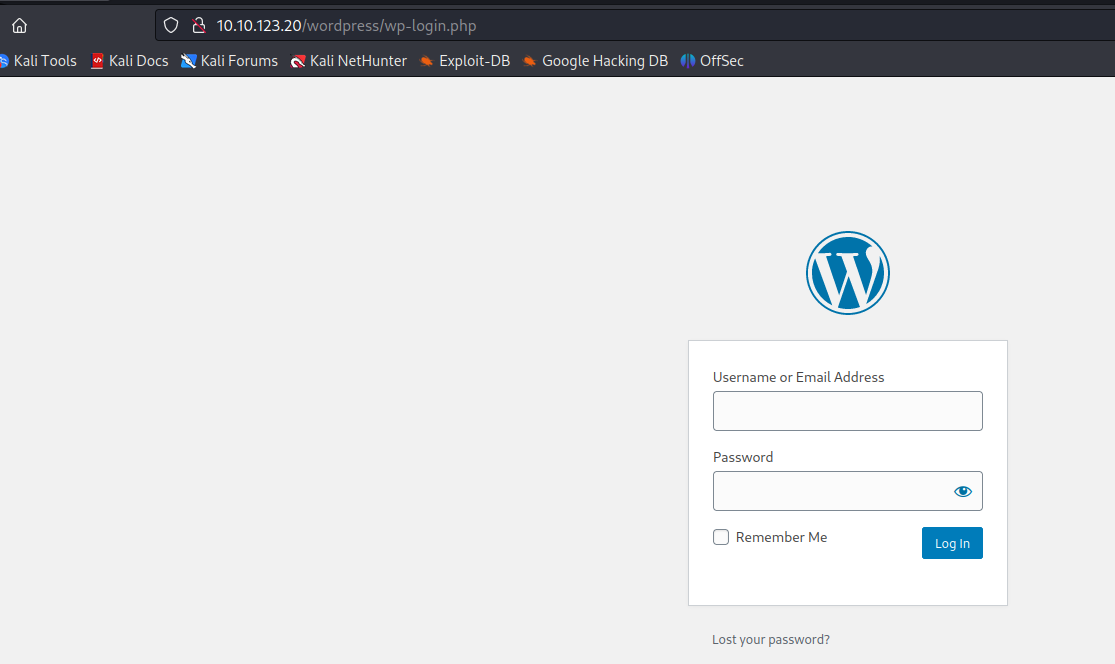Enable the Remember Me checkbox

coord(721,537)
